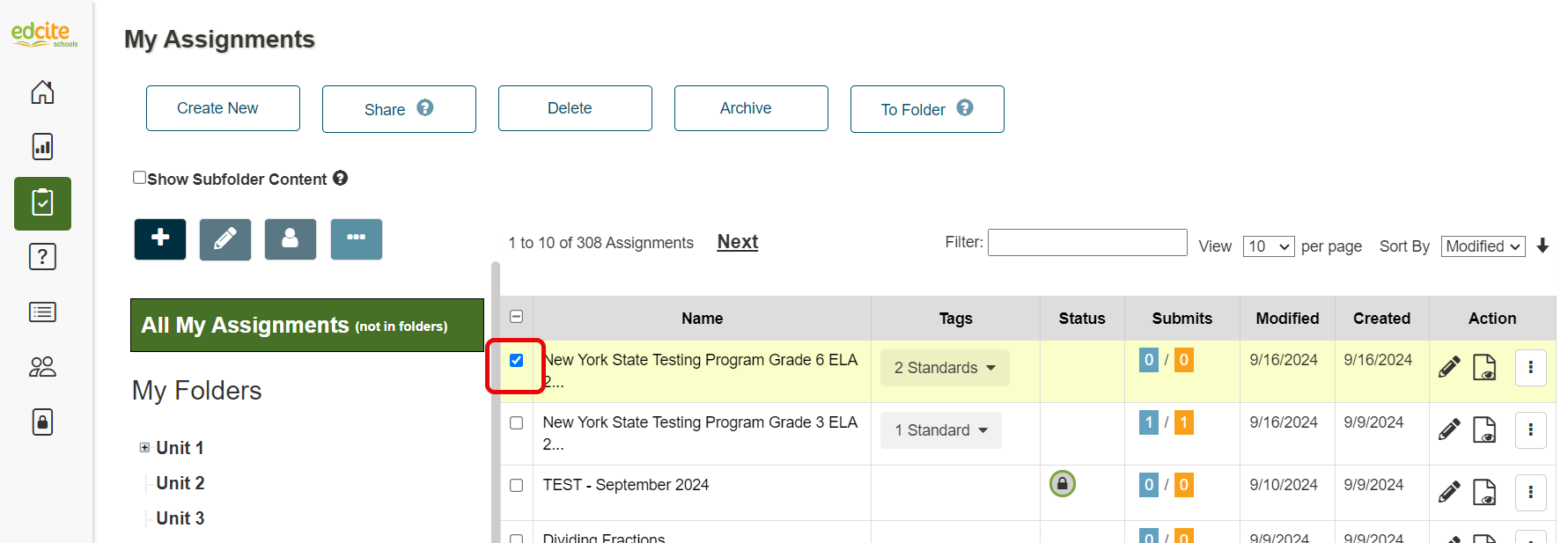Select All My Assignments folder tab
This screenshot has height=543, width=1568.
click(x=306, y=326)
